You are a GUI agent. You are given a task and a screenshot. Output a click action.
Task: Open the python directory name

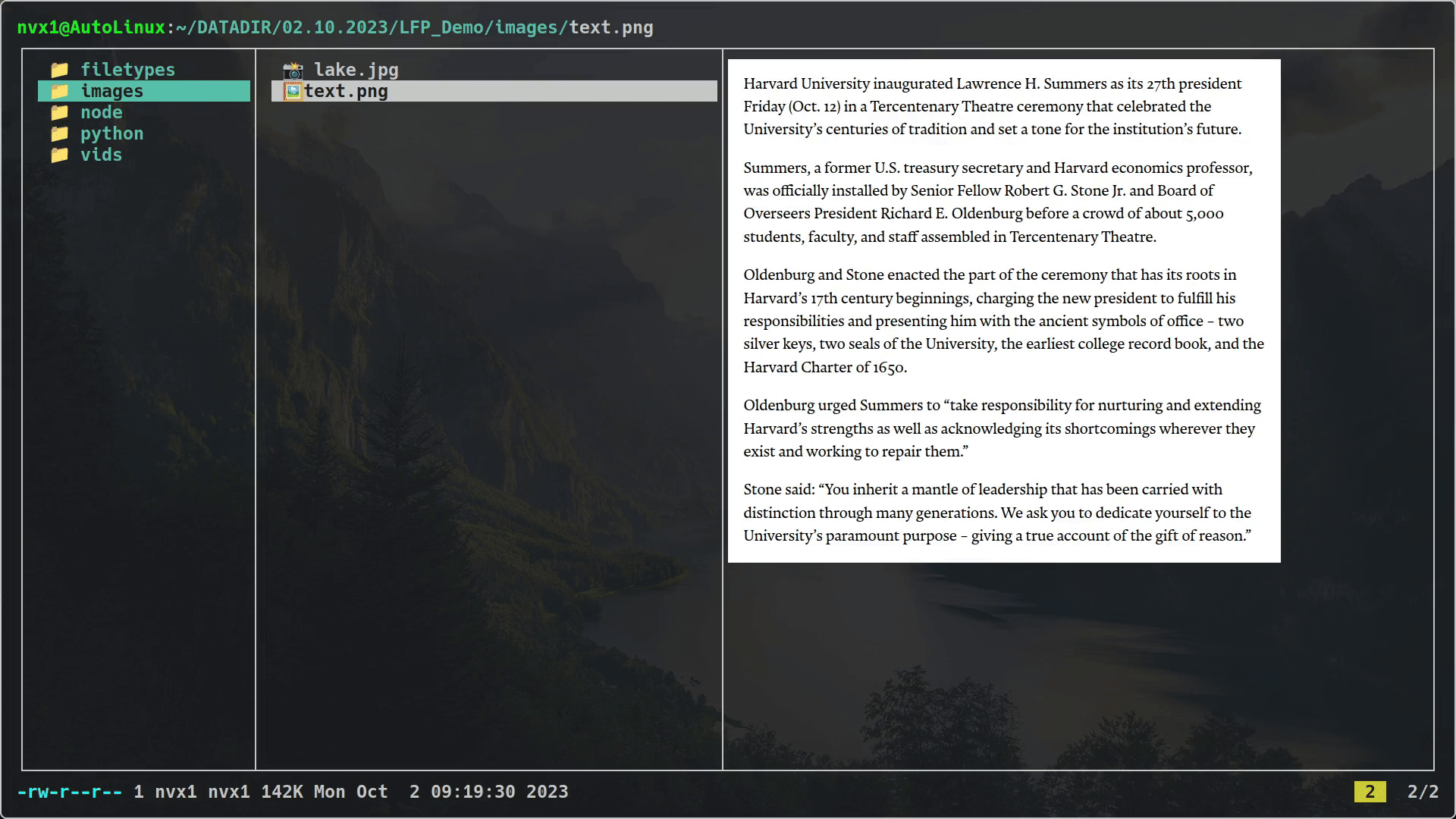112,134
